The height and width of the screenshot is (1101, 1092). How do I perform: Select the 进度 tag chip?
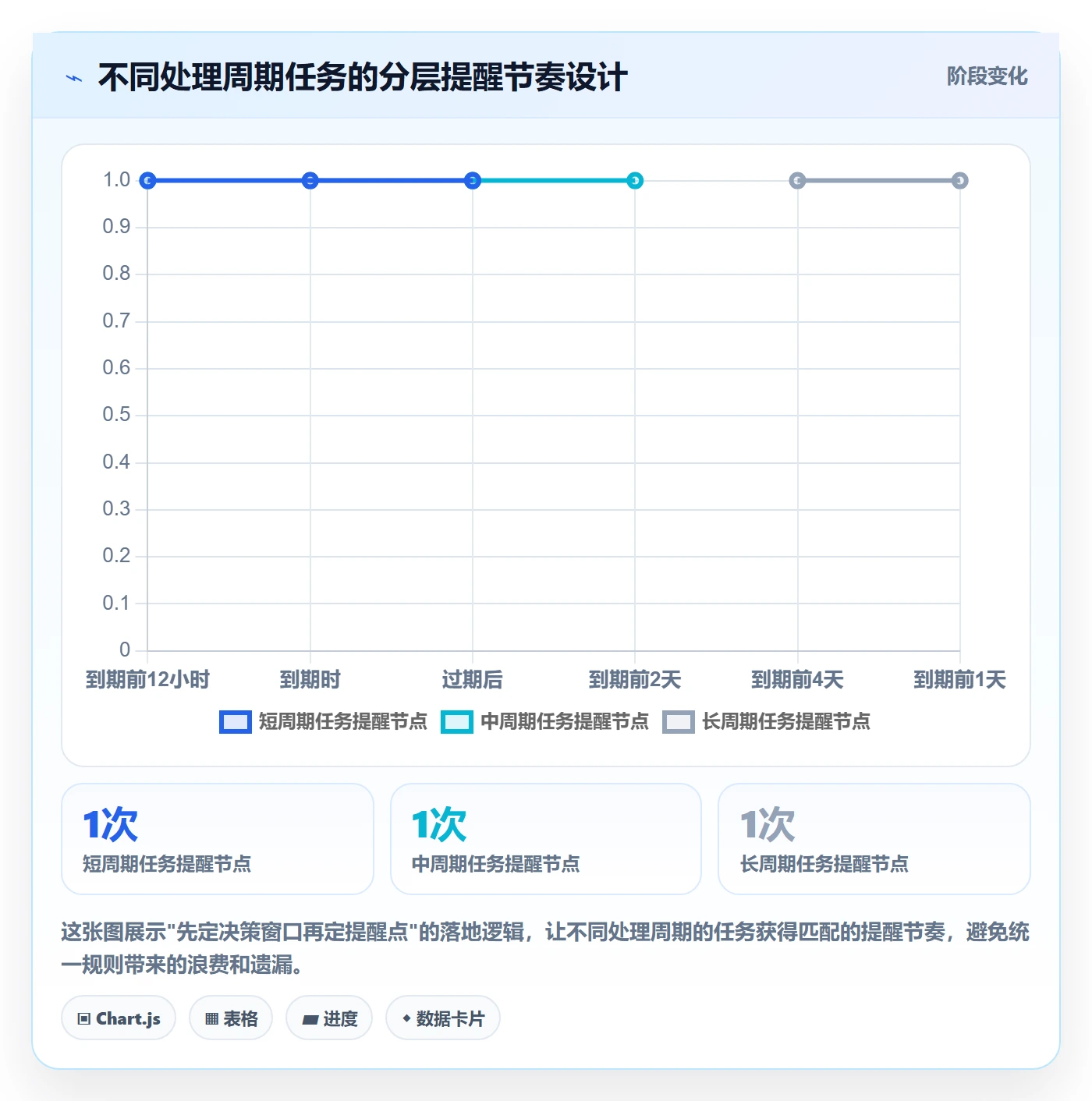coord(329,1018)
